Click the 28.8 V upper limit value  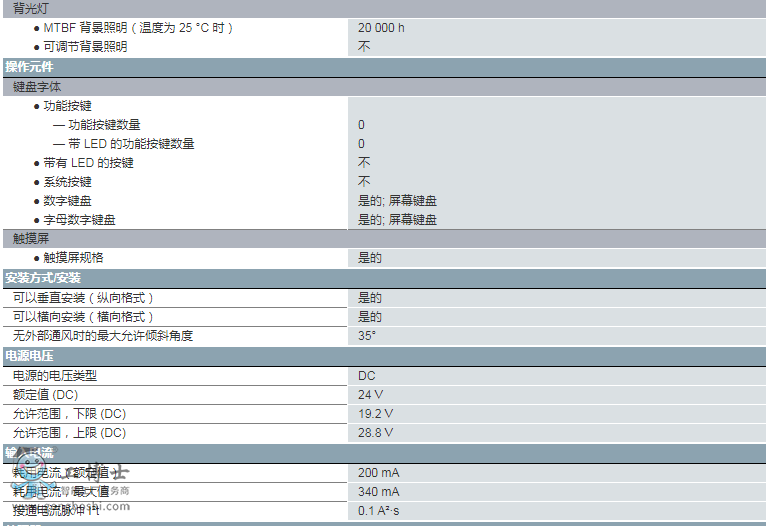pyautogui.click(x=375, y=433)
